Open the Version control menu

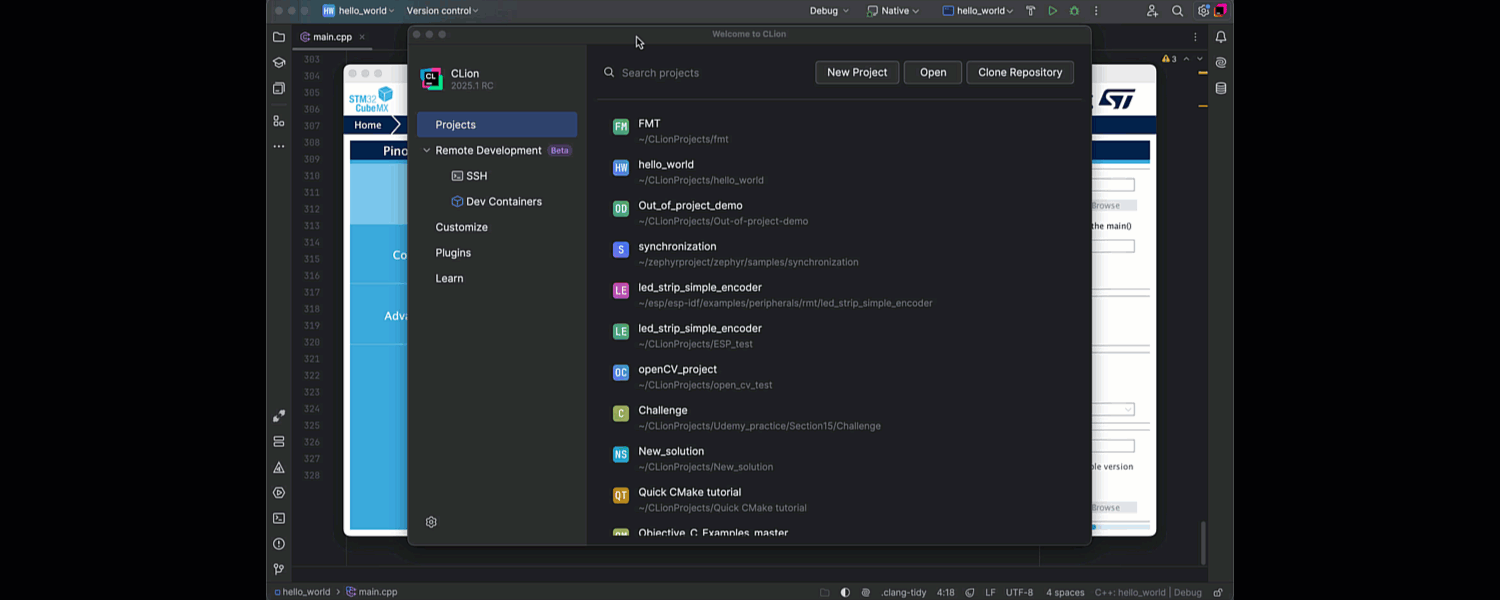tap(441, 10)
